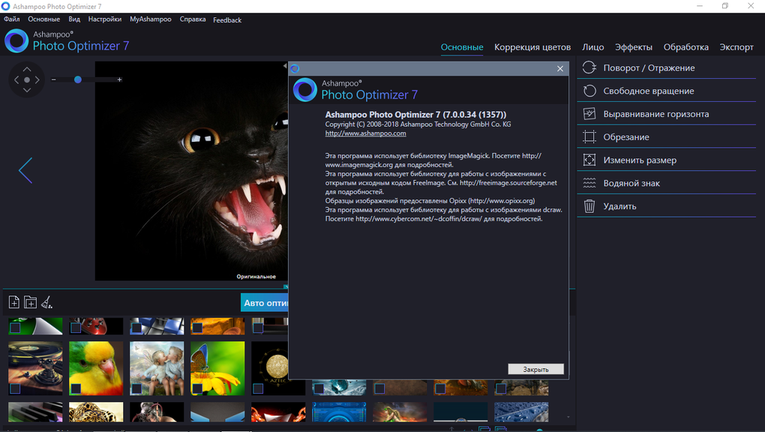
Task: Open the http://www.ashampoo.com link
Action: click(365, 133)
